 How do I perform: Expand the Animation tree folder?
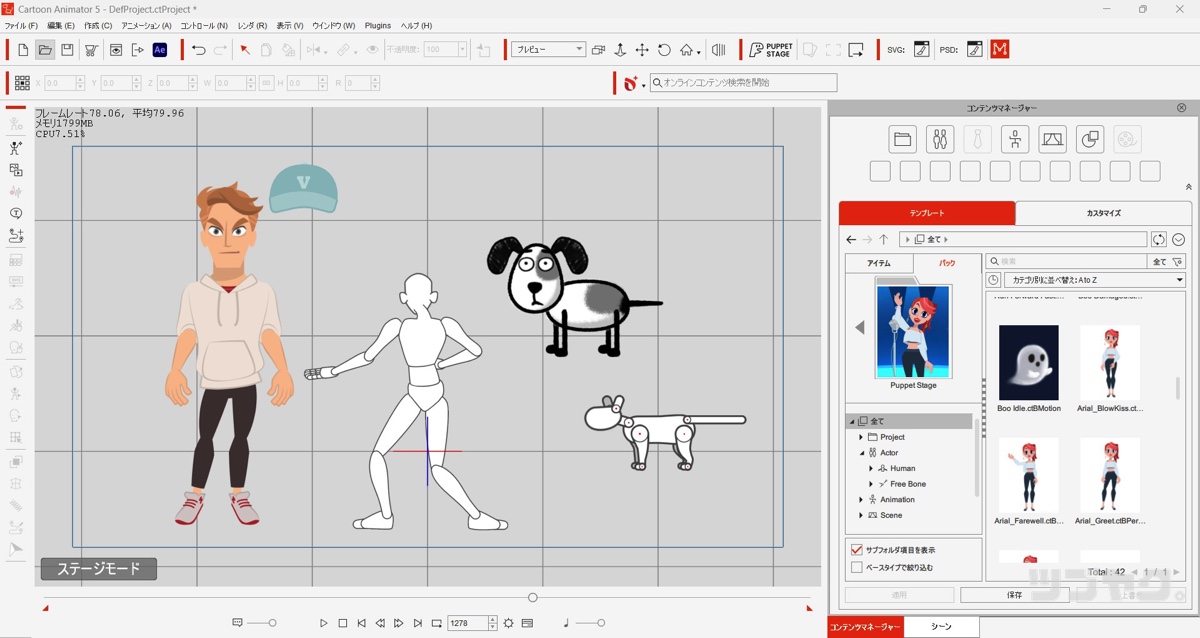tap(861, 500)
